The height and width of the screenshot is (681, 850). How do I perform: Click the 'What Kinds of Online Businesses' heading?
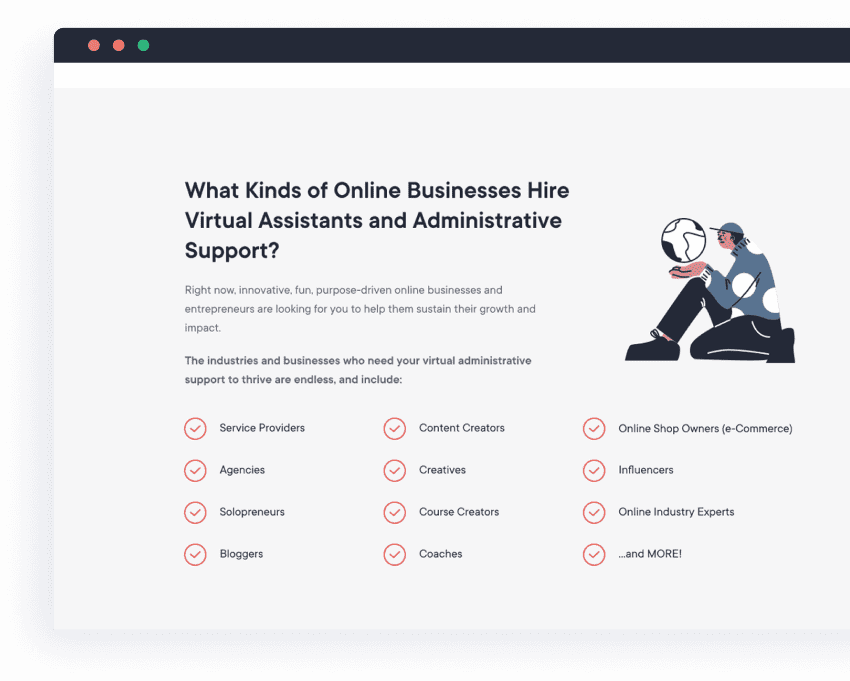click(x=377, y=221)
